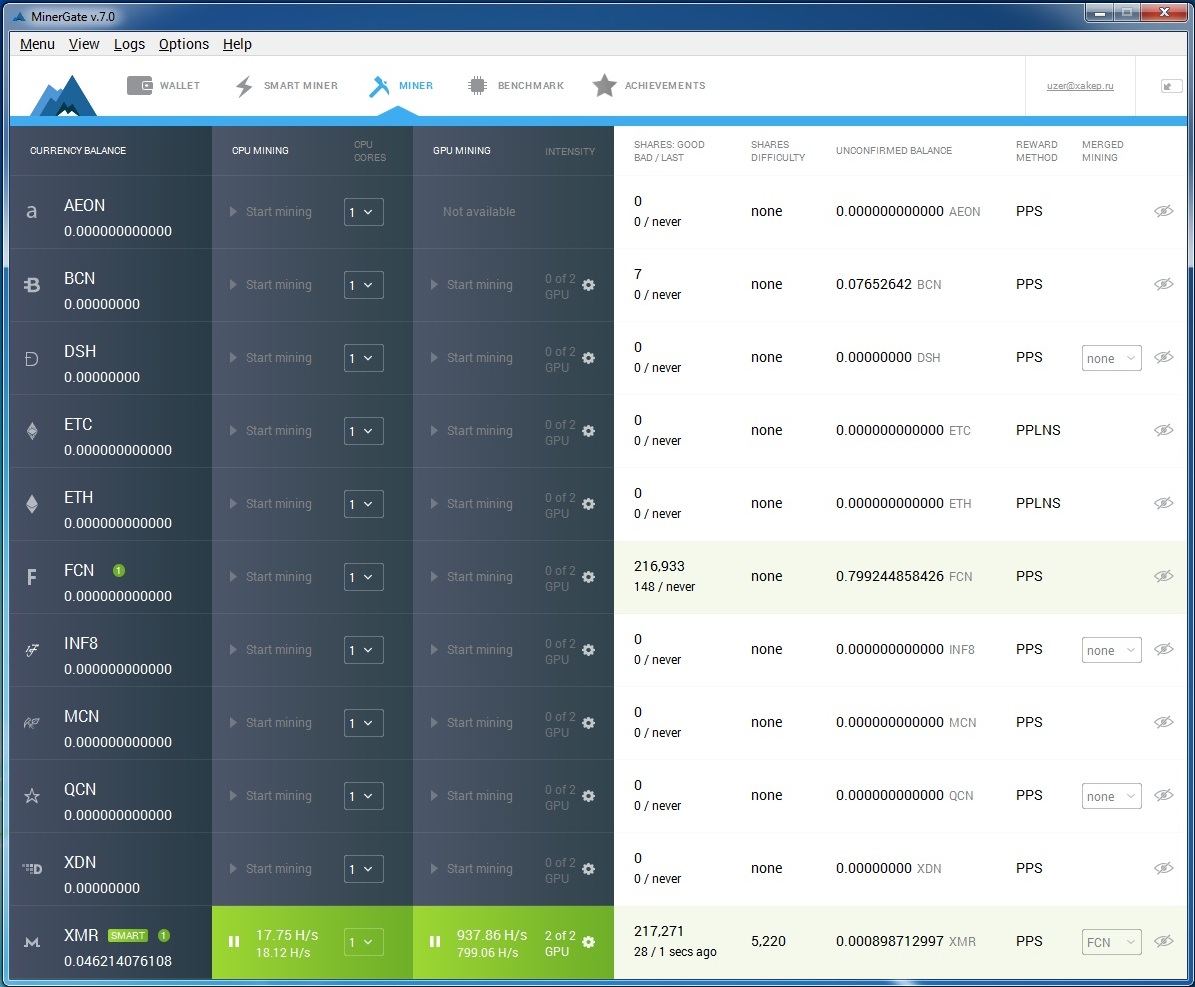Viewport: 1195px width, 987px height.
Task: Change the FCN merged mining selection for XMR
Action: [x=1111, y=941]
